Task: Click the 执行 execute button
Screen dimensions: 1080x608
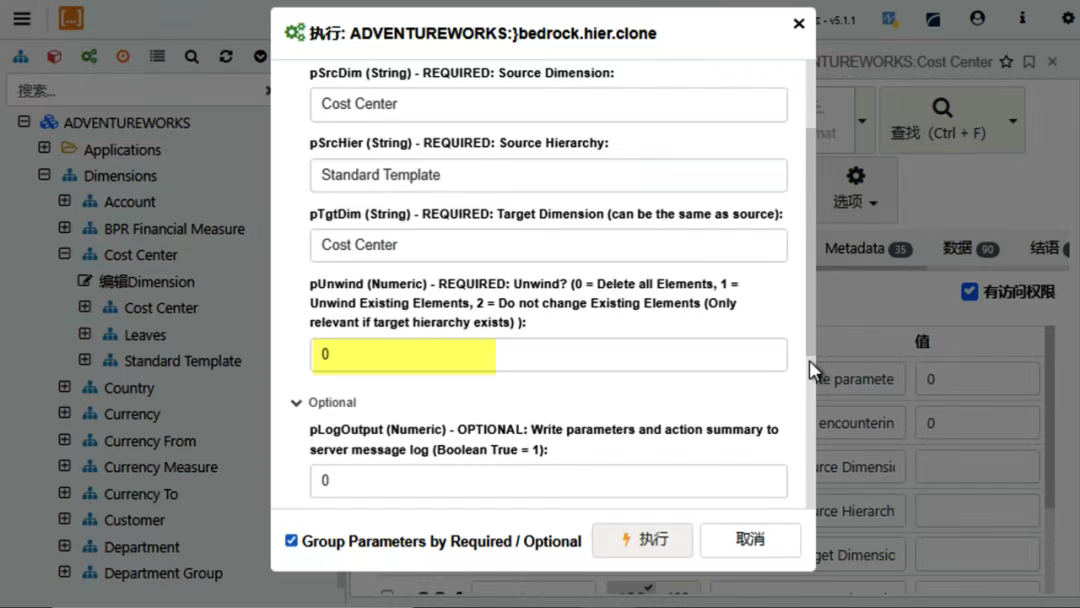Action: [643, 539]
